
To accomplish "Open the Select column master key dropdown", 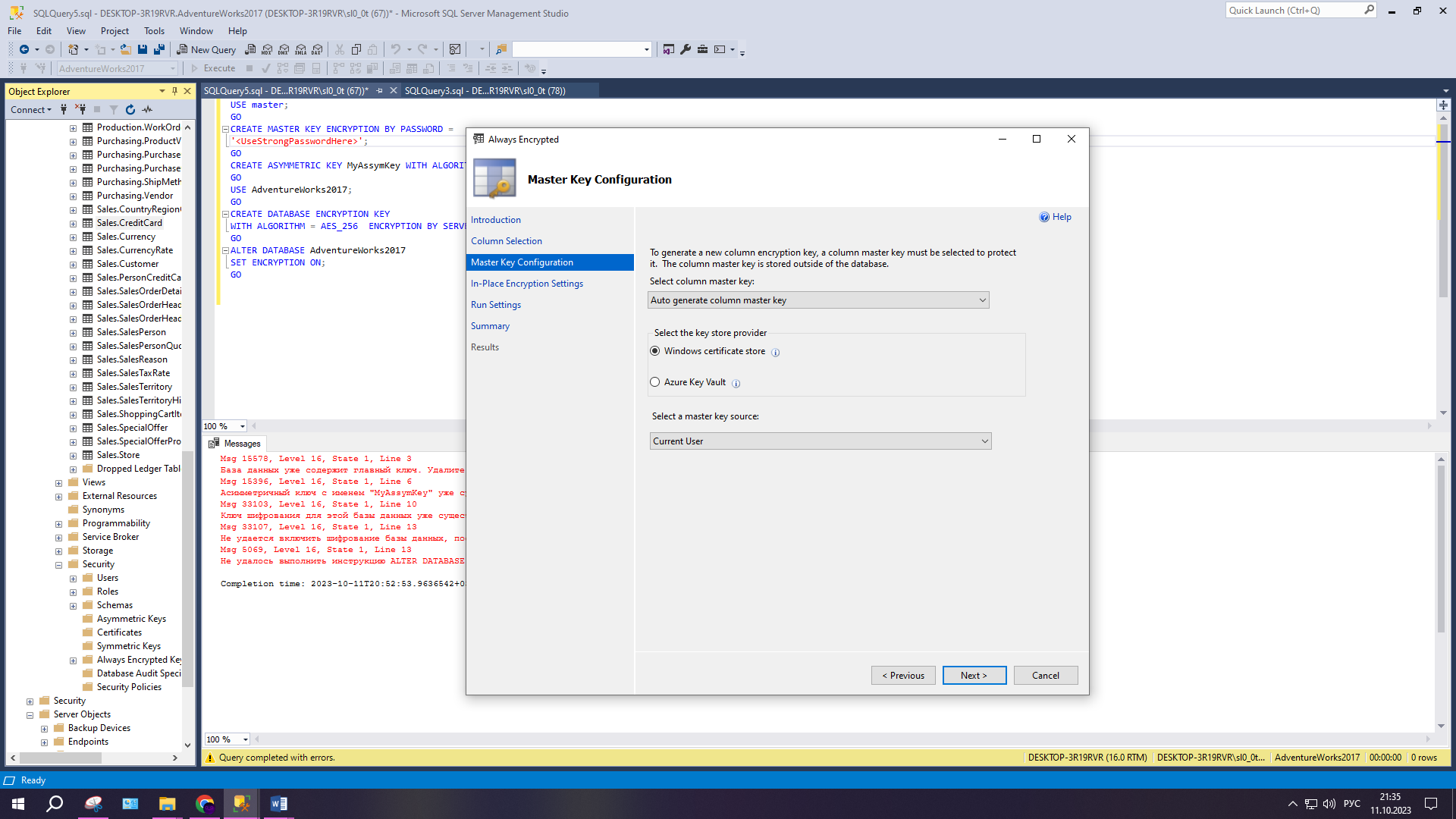I will click(x=818, y=300).
